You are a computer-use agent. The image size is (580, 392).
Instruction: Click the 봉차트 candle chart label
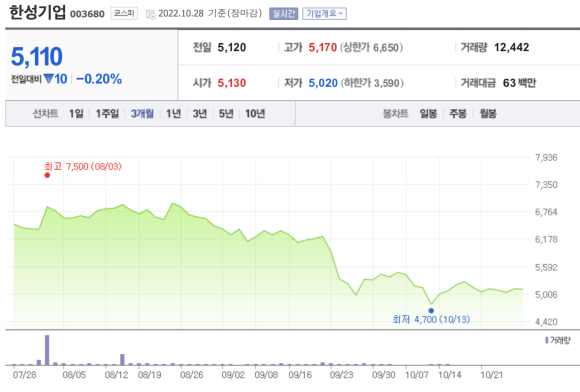pyautogui.click(x=395, y=114)
